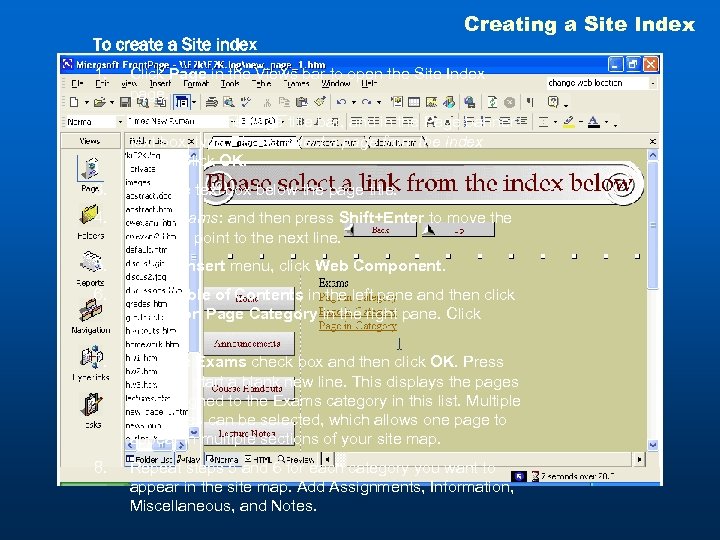The width and height of the screenshot is (720, 540).
Task: Click the Web Component toolbar icon
Action: 397,102
